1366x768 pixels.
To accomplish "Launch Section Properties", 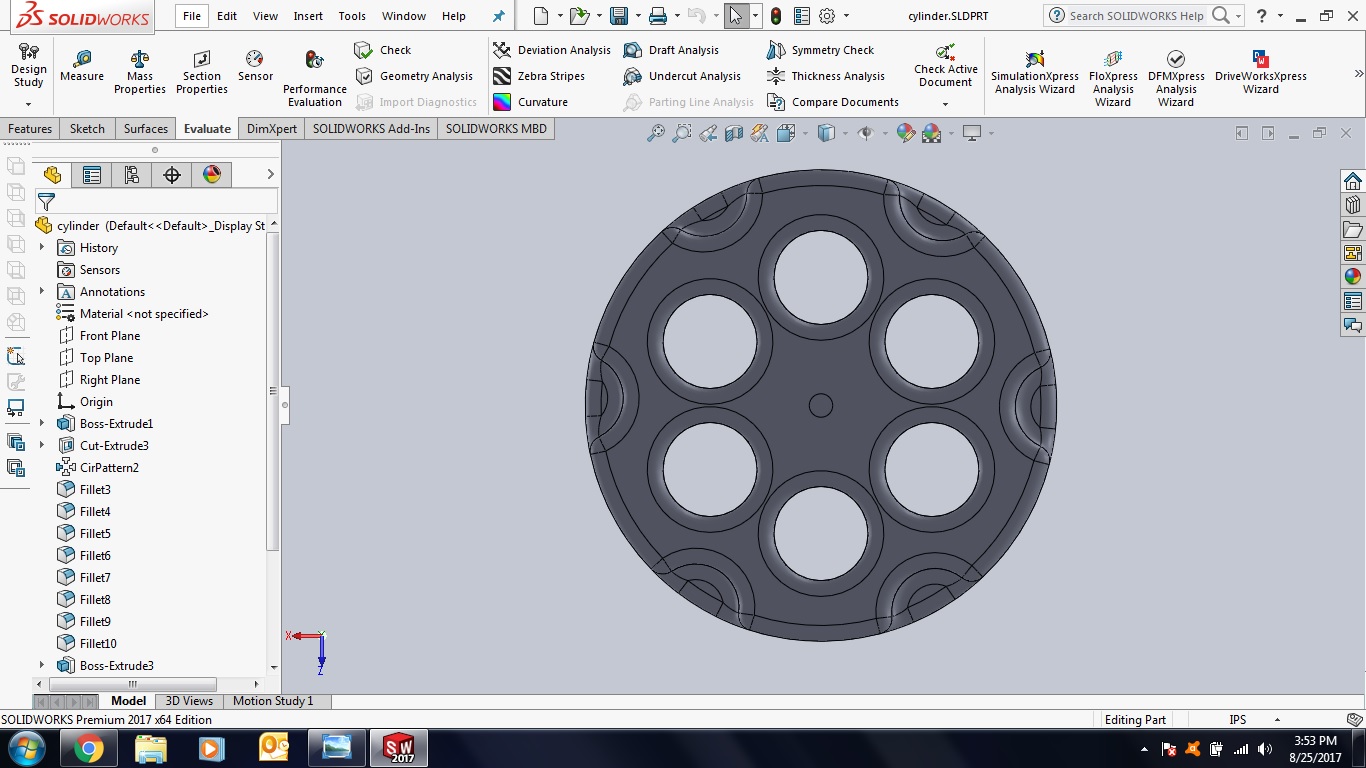I will pos(202,73).
